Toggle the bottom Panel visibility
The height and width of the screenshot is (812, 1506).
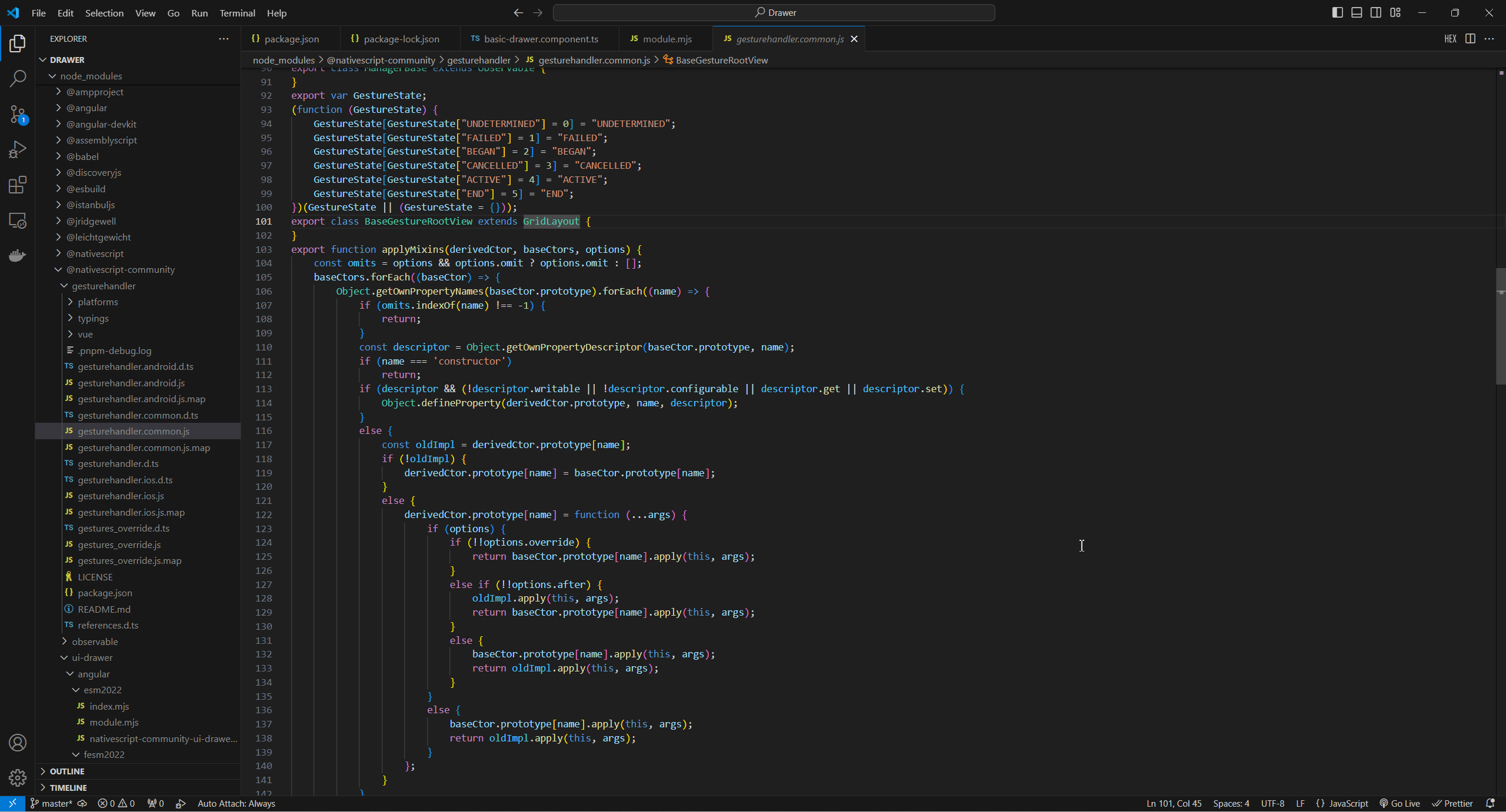click(x=1357, y=12)
